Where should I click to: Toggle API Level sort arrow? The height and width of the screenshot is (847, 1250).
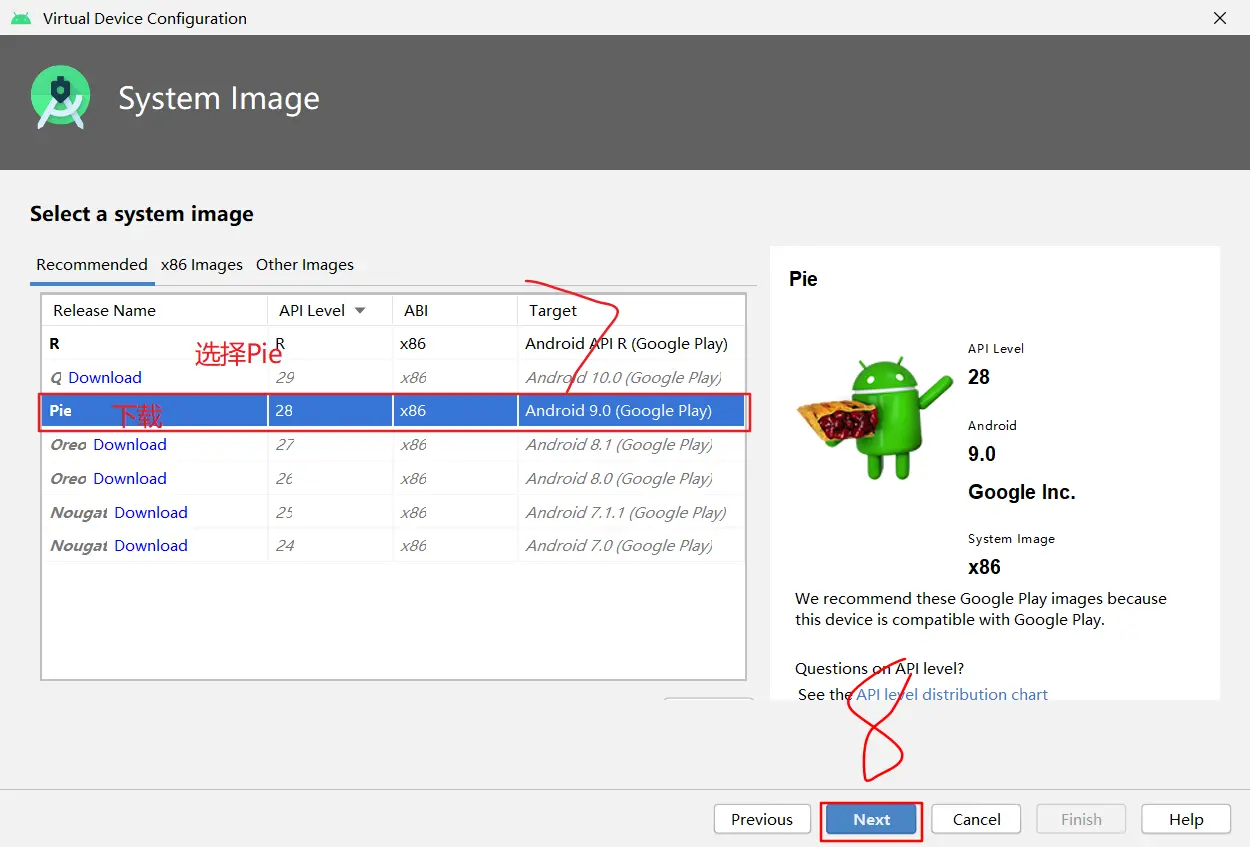[x=360, y=311]
